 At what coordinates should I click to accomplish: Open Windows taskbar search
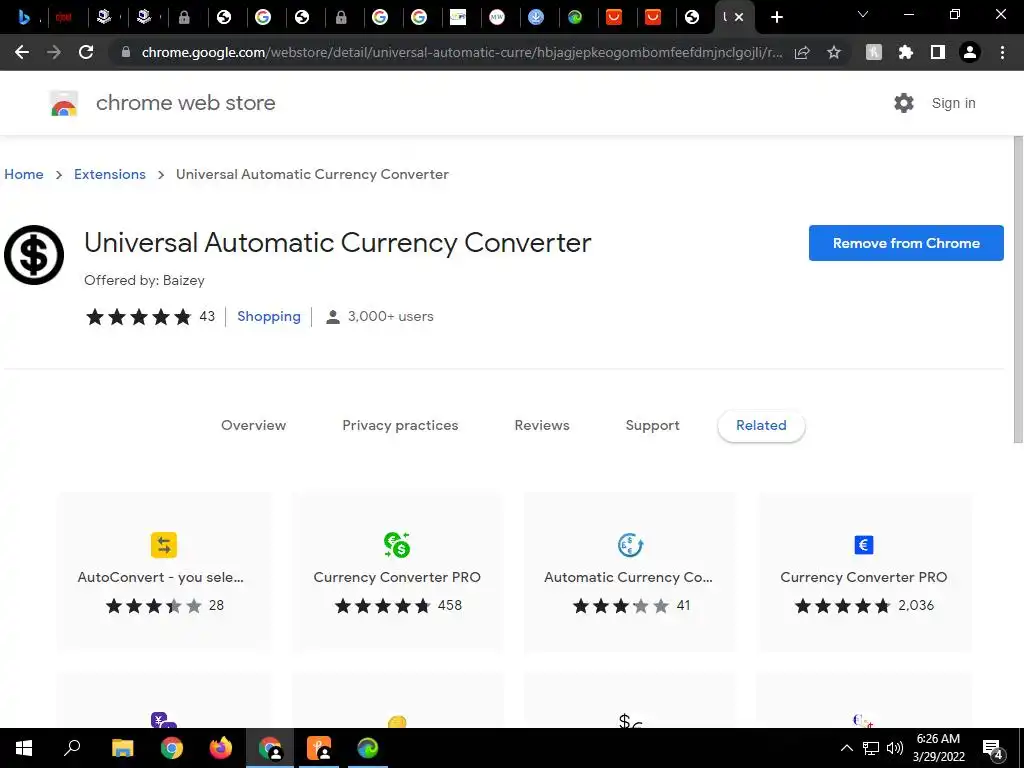click(x=72, y=748)
